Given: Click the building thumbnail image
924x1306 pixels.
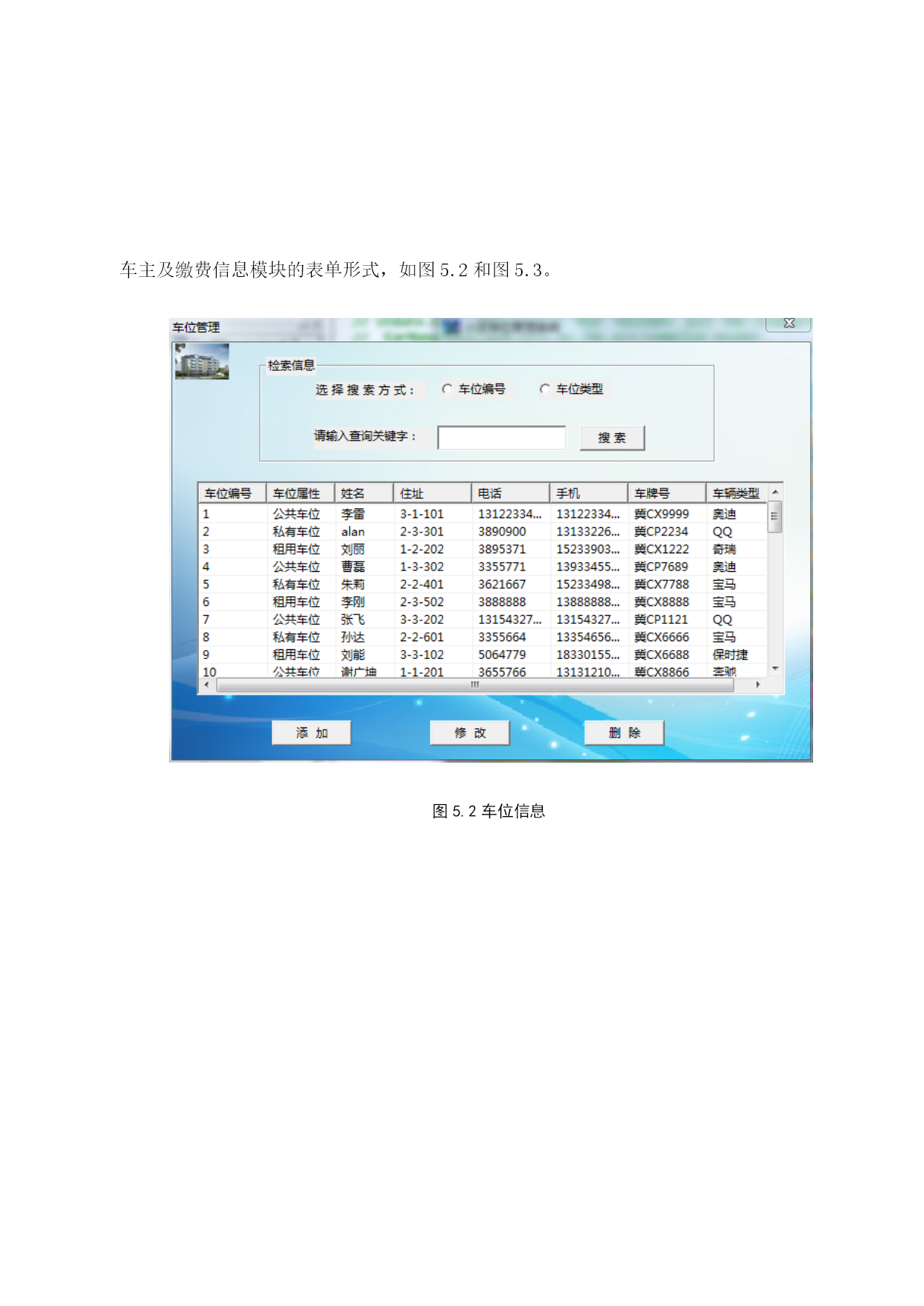Looking at the screenshot, I should point(202,361).
